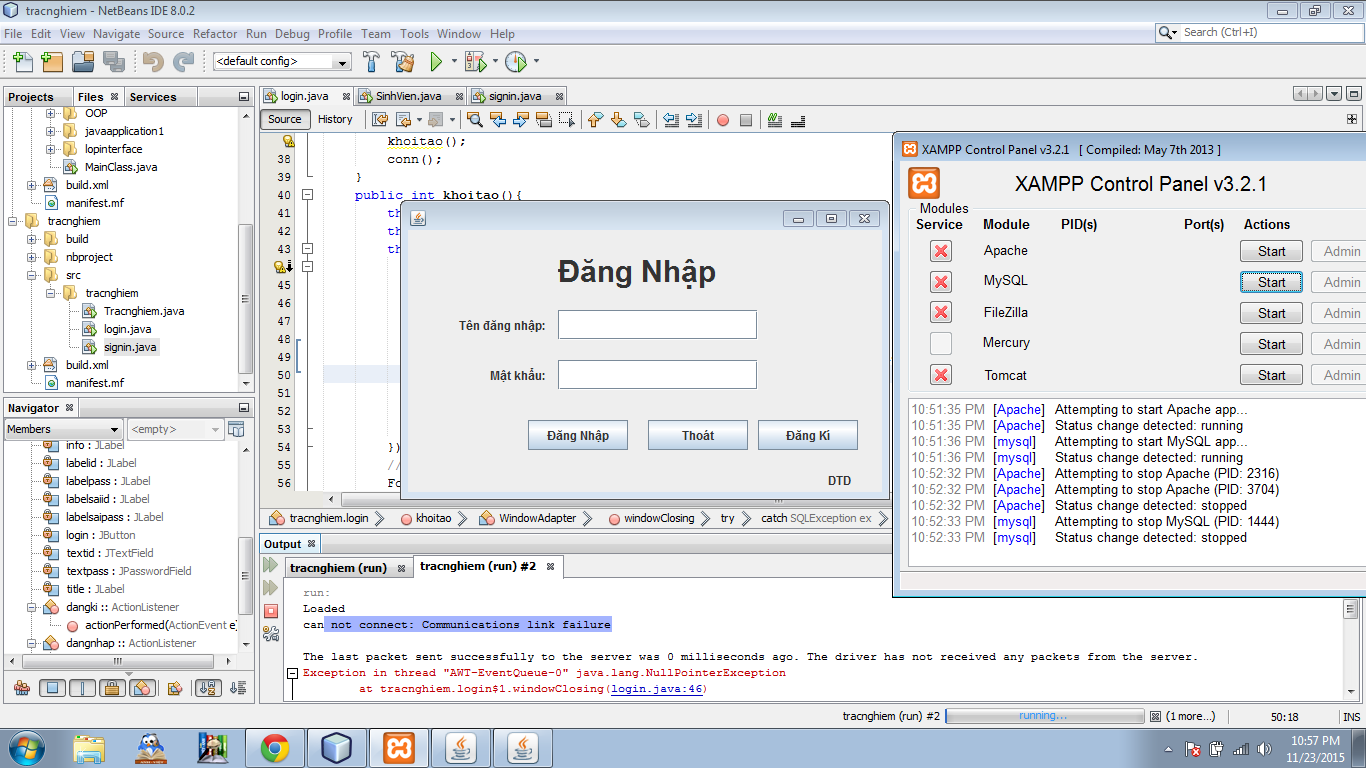The height and width of the screenshot is (768, 1366).
Task: Open the XAMPP icon in Windows taskbar
Action: (399, 748)
